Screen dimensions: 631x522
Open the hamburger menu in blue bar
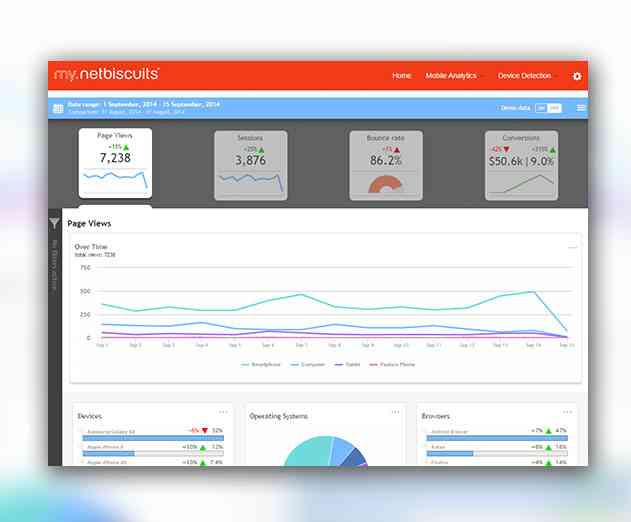click(581, 108)
